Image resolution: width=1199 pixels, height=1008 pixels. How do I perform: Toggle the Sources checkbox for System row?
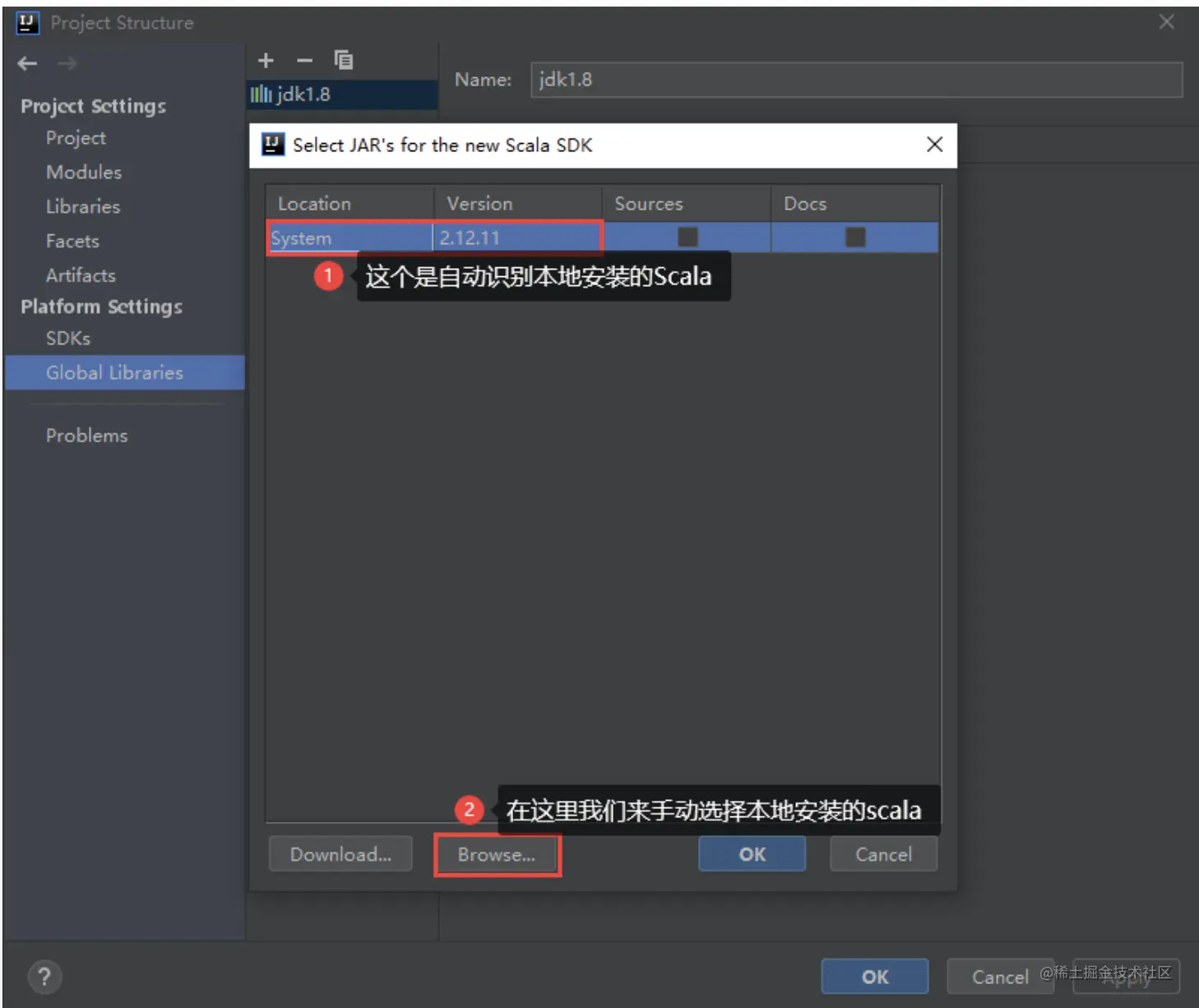coord(687,237)
